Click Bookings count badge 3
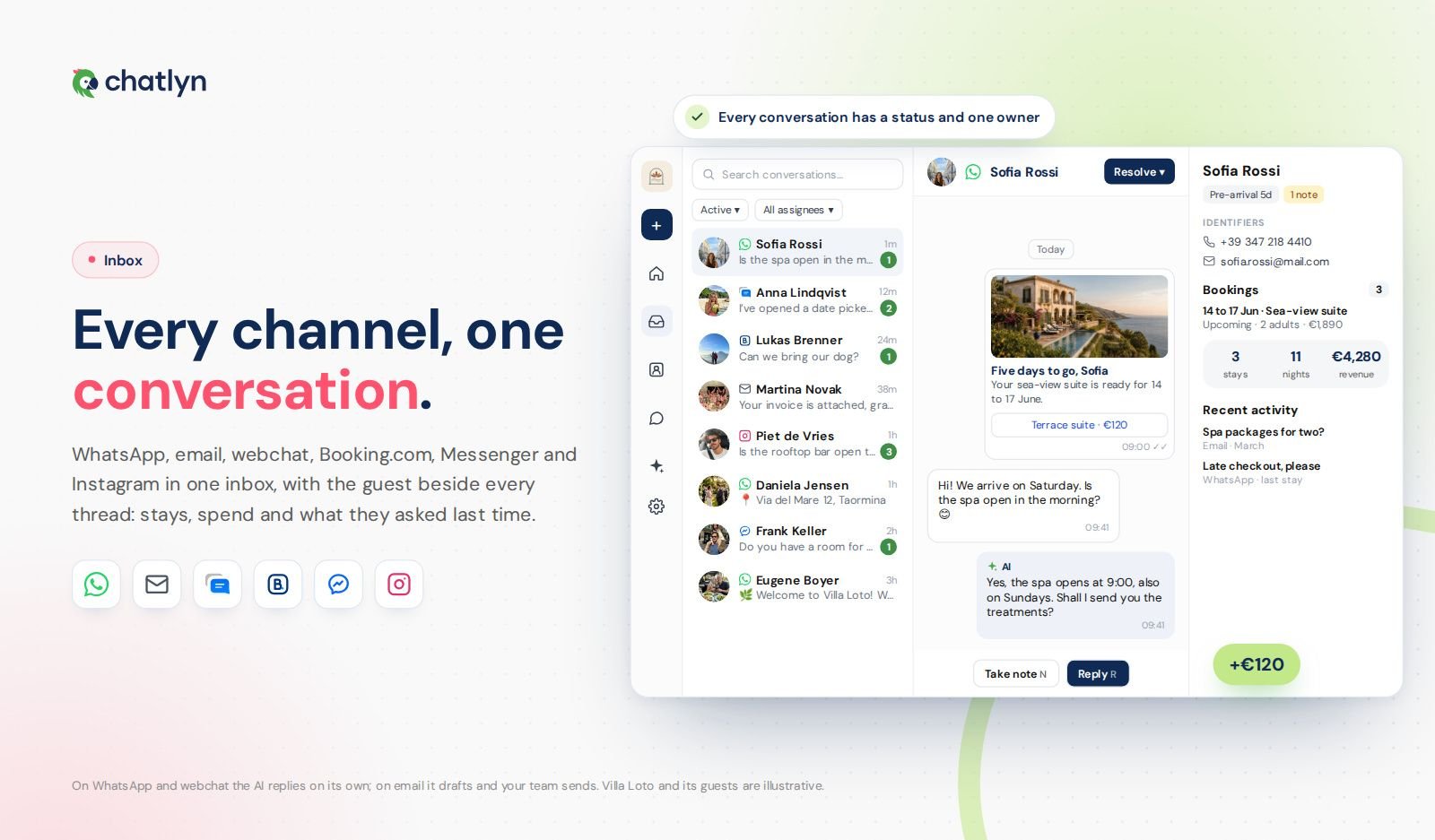 (x=1378, y=290)
